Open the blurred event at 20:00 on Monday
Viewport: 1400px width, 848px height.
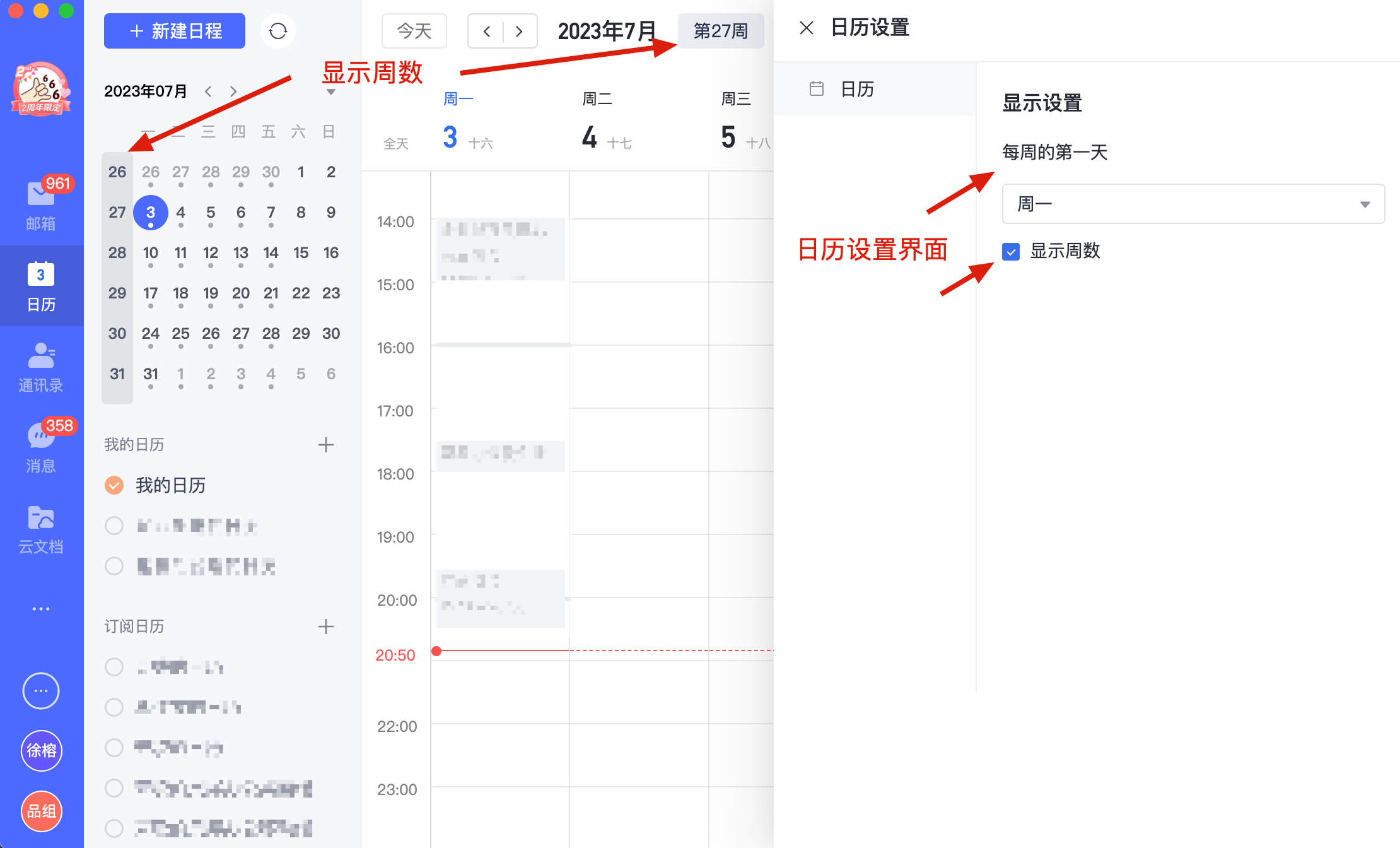tap(501, 598)
